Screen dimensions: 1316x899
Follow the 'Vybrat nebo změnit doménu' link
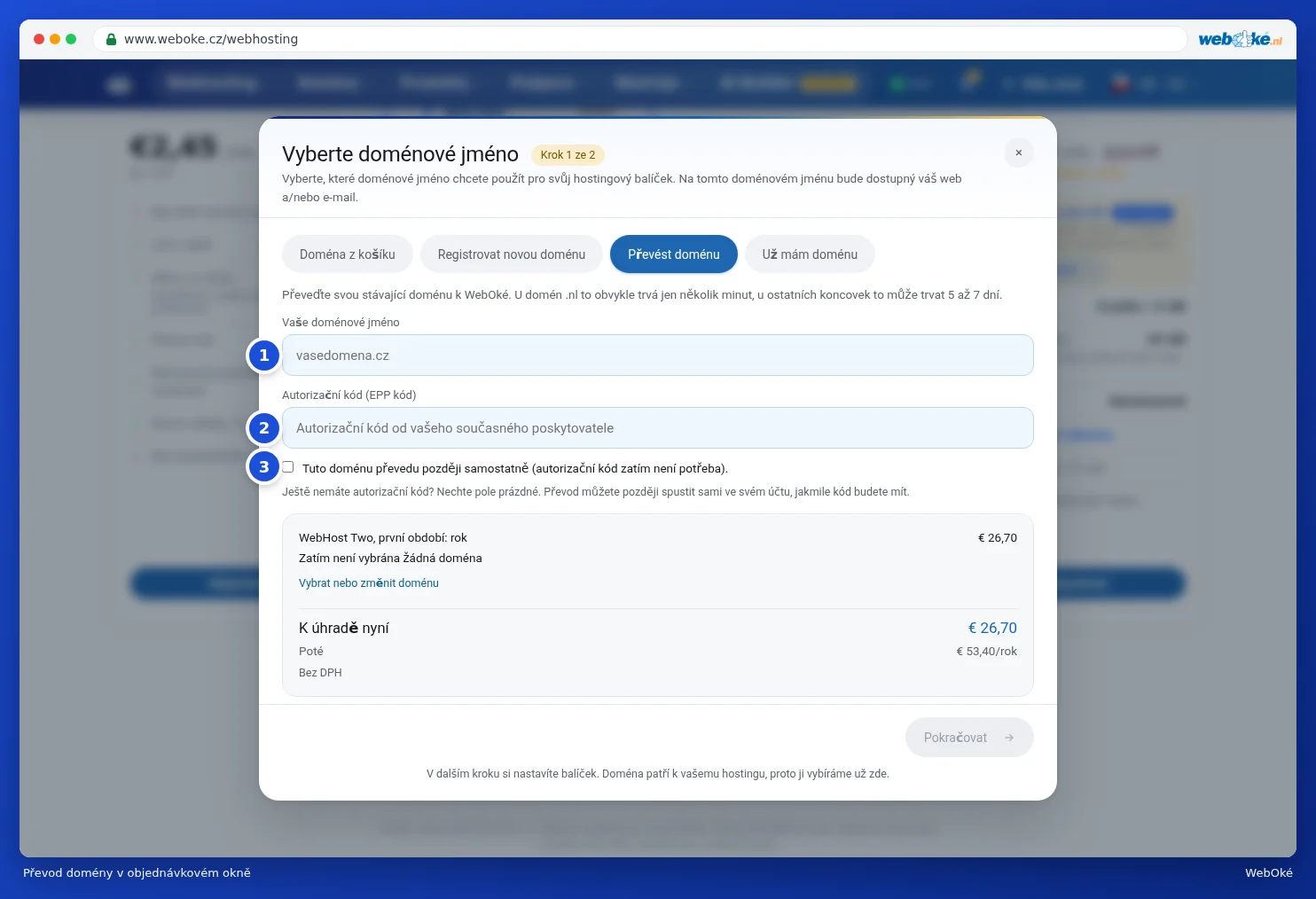(x=369, y=582)
